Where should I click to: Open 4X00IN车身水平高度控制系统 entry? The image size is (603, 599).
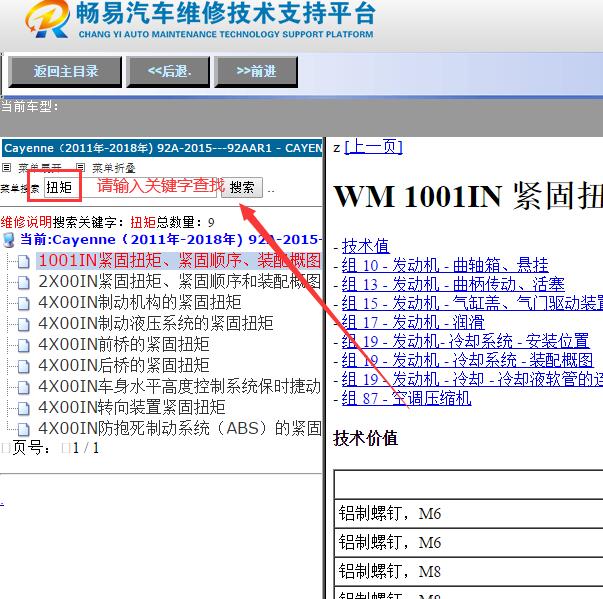click(x=179, y=386)
